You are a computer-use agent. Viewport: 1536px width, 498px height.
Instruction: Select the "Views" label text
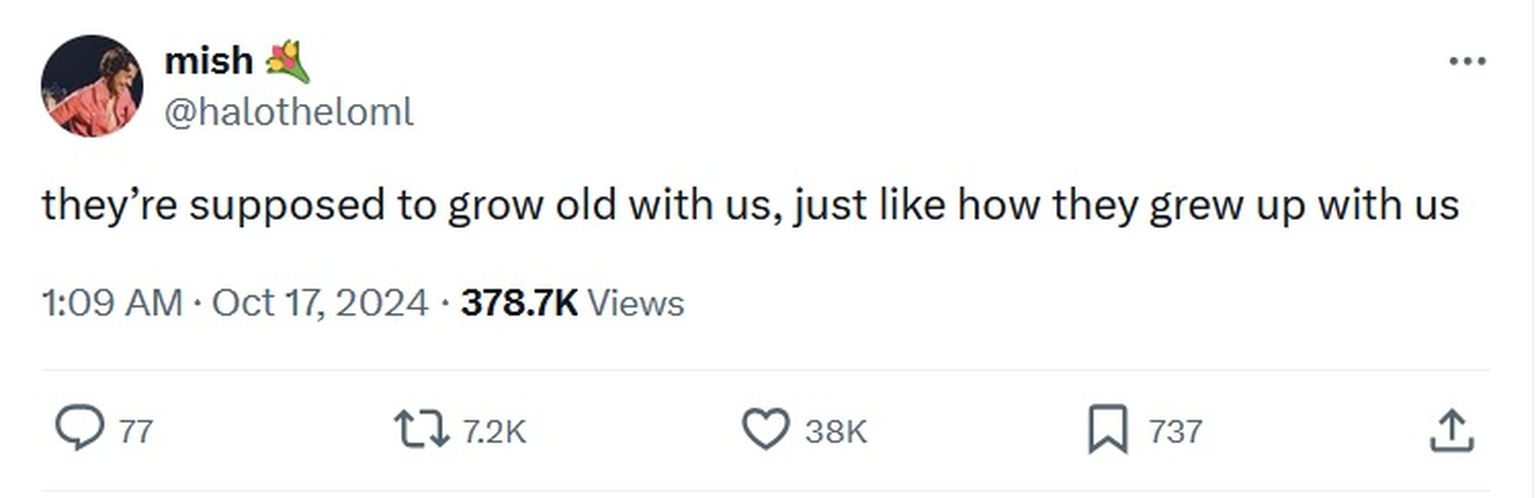click(635, 302)
